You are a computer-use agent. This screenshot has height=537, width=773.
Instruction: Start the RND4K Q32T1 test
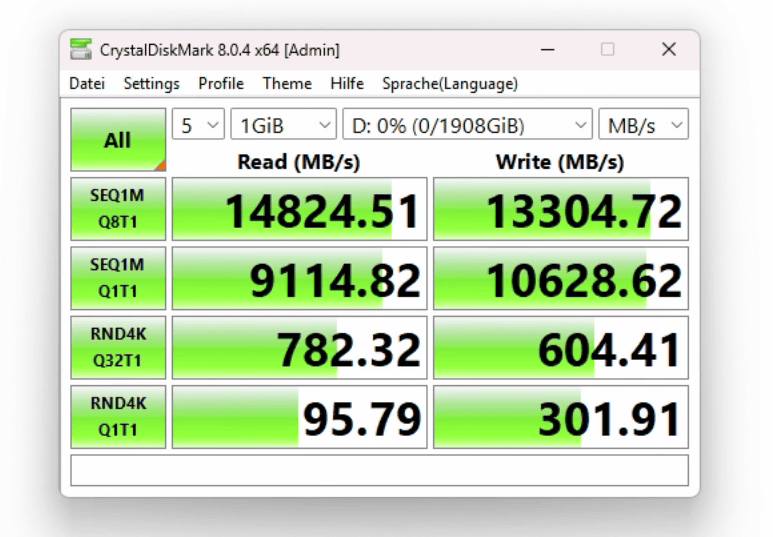point(118,348)
